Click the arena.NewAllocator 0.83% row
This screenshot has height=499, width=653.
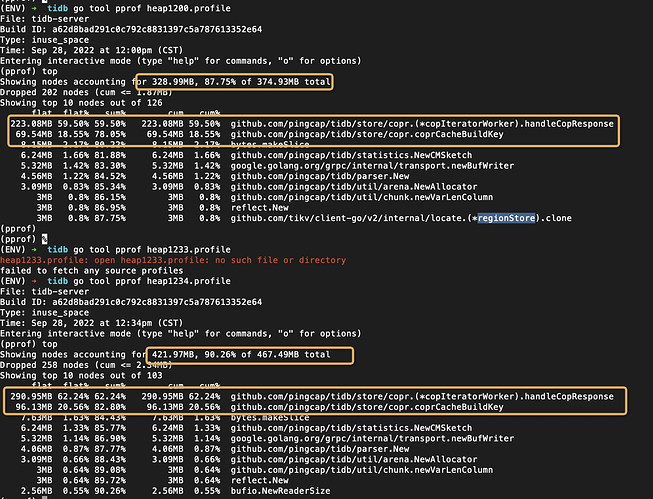coord(249,187)
